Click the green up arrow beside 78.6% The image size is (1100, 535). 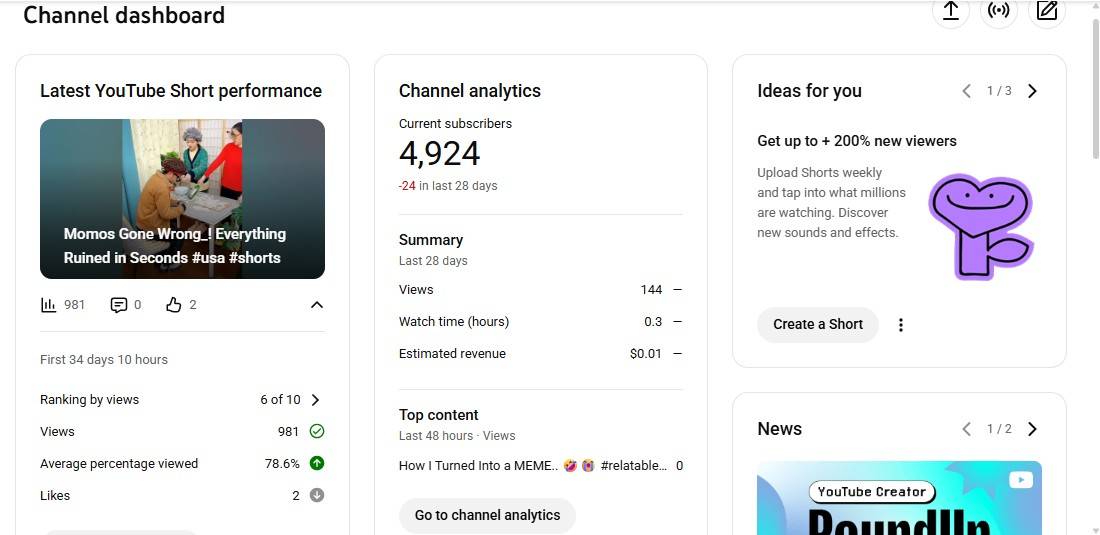pyautogui.click(x=317, y=464)
